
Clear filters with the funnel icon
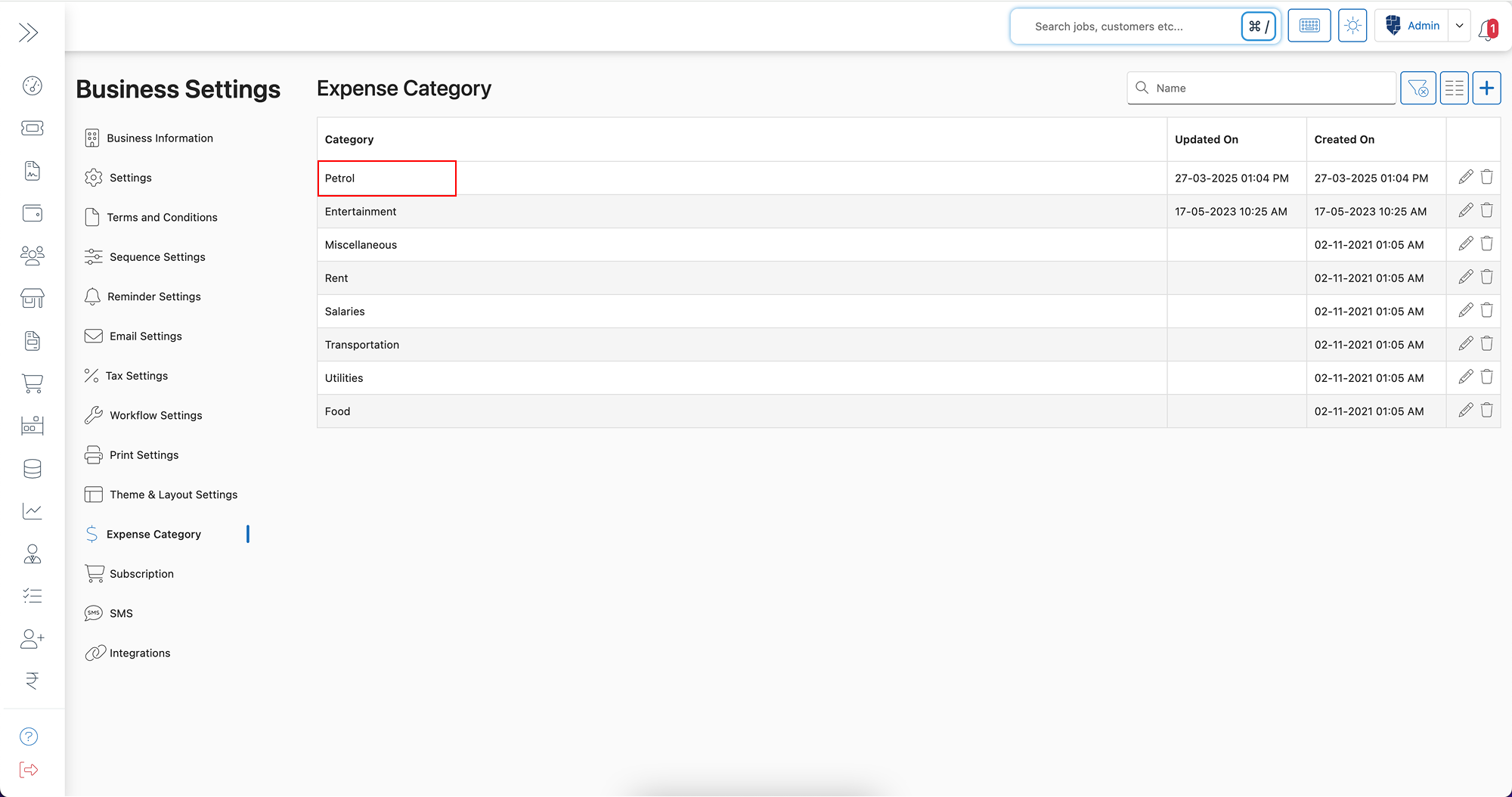point(1418,88)
